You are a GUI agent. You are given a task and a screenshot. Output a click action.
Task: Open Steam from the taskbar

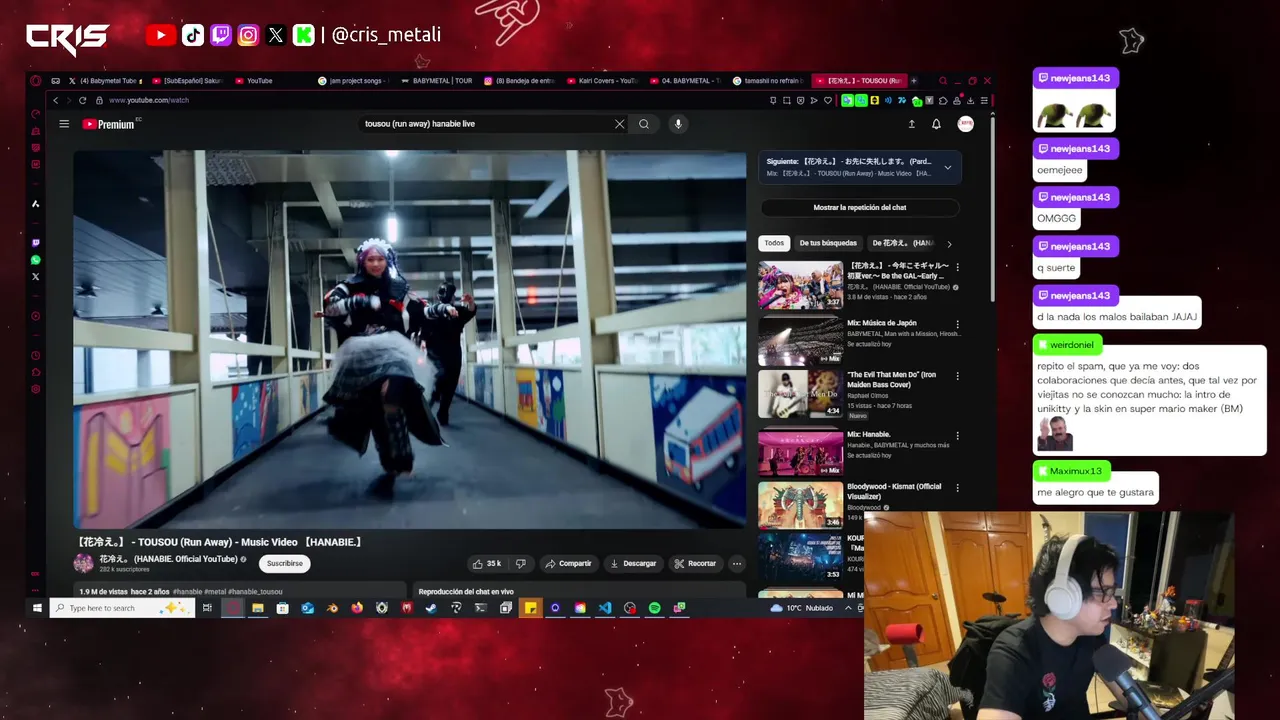(431, 608)
